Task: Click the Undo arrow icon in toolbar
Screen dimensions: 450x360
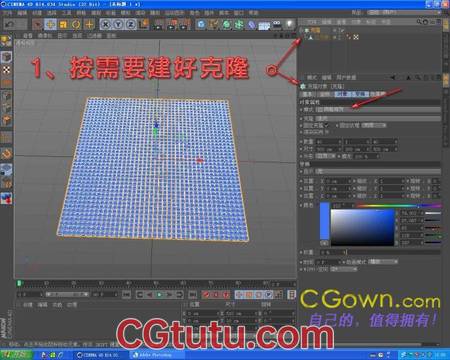Action: pos(10,24)
